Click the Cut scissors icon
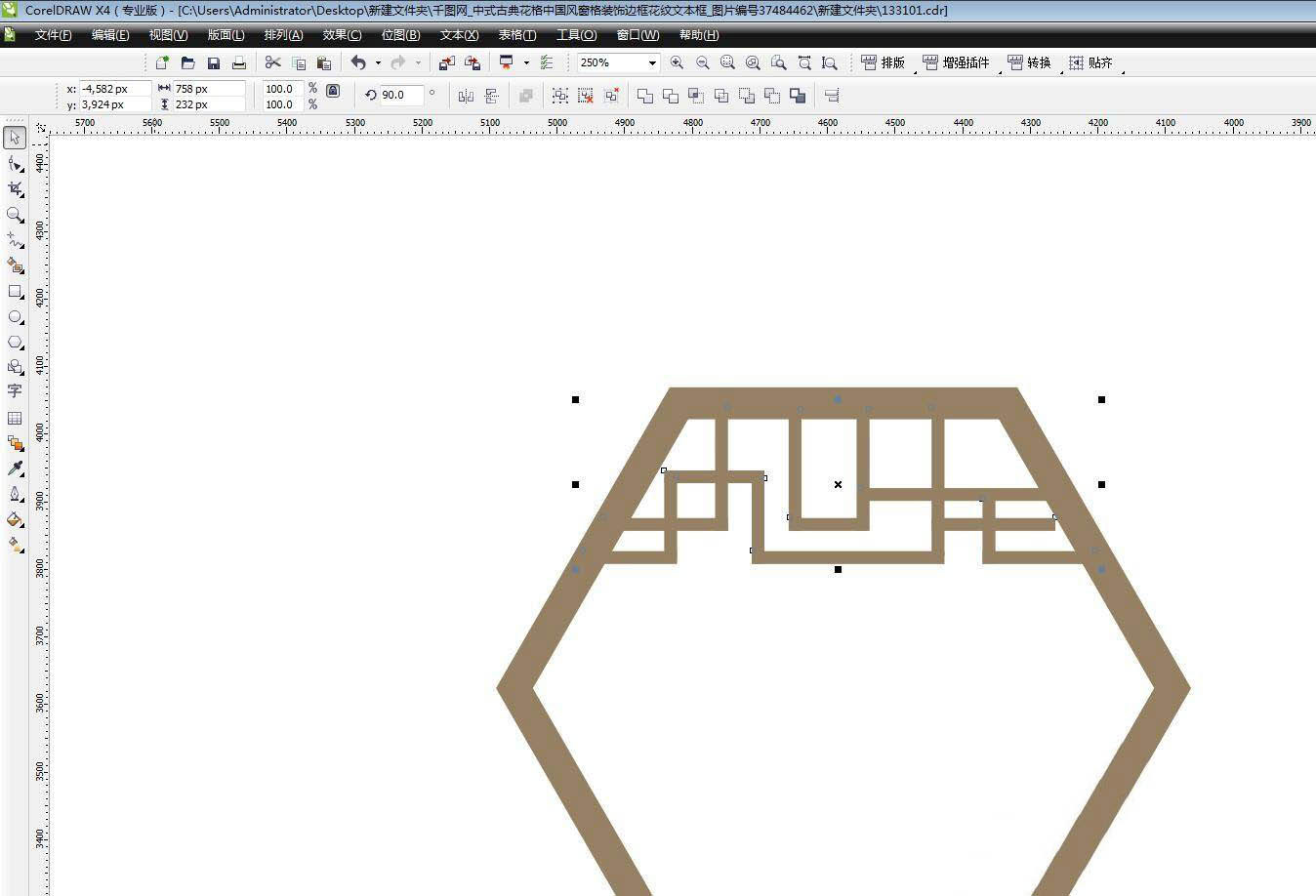1316x896 pixels. point(272,62)
